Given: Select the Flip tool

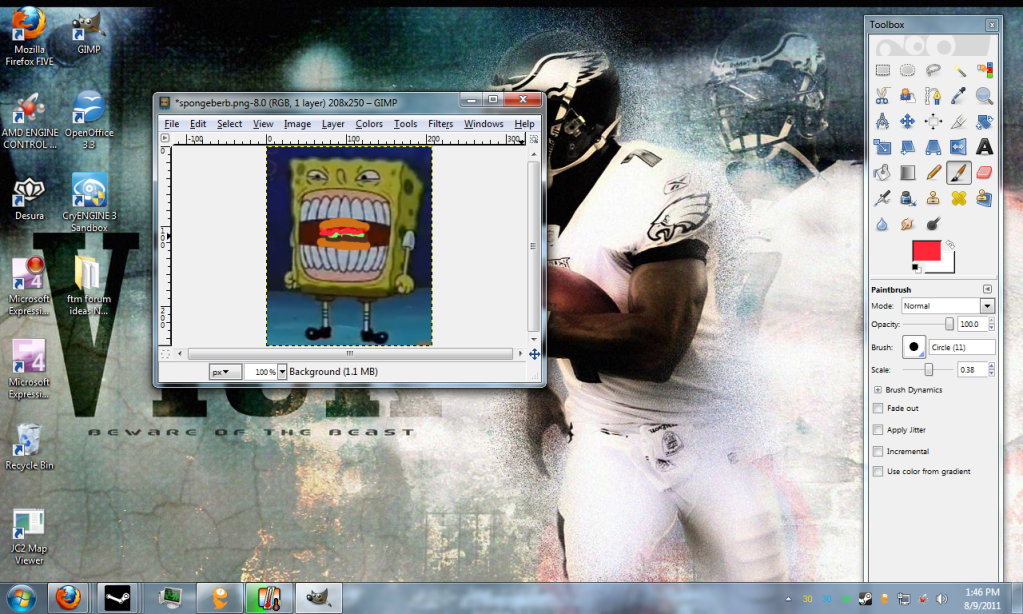Looking at the screenshot, I should click(x=958, y=147).
